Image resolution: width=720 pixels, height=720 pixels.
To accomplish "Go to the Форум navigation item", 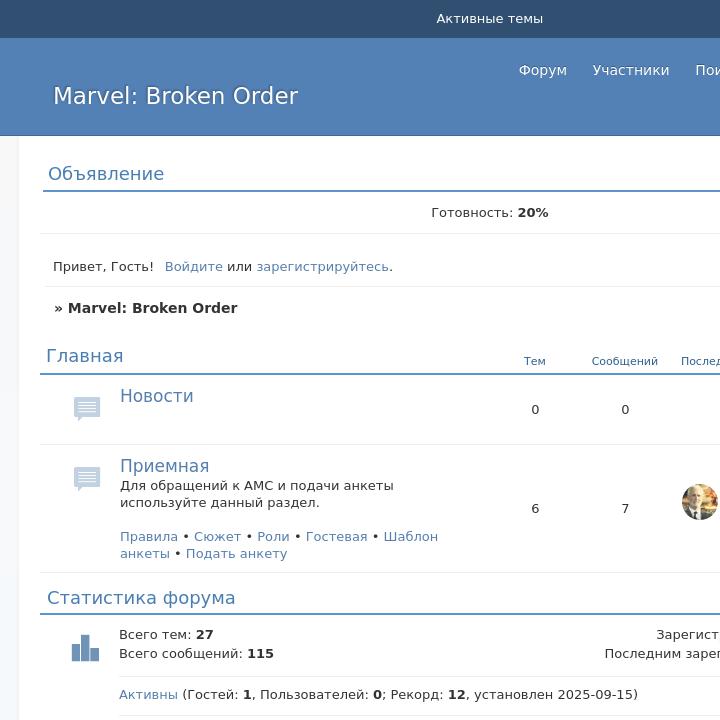I will pyautogui.click(x=542, y=70).
